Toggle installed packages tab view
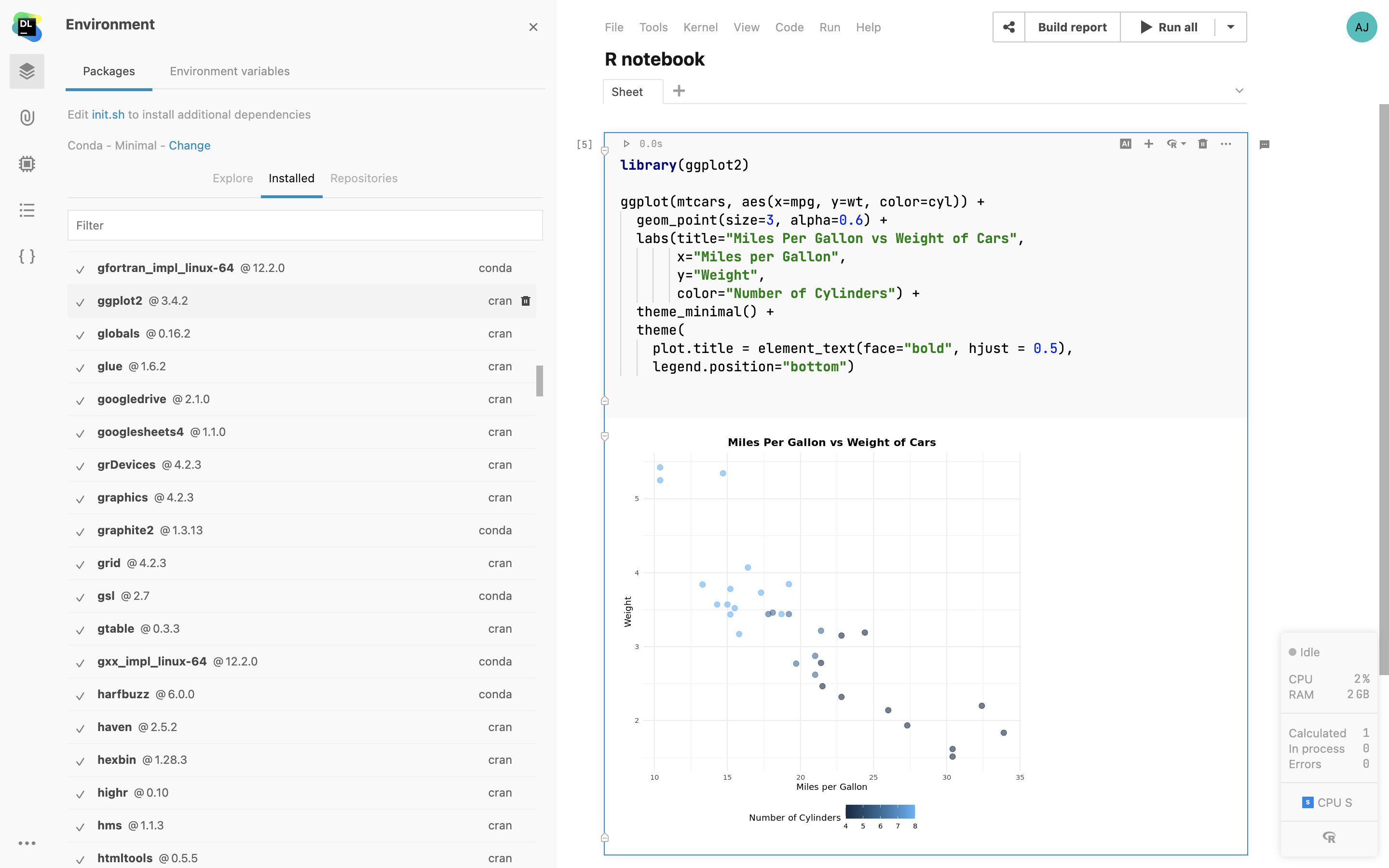Viewport: 1389px width, 868px height. 291,178
